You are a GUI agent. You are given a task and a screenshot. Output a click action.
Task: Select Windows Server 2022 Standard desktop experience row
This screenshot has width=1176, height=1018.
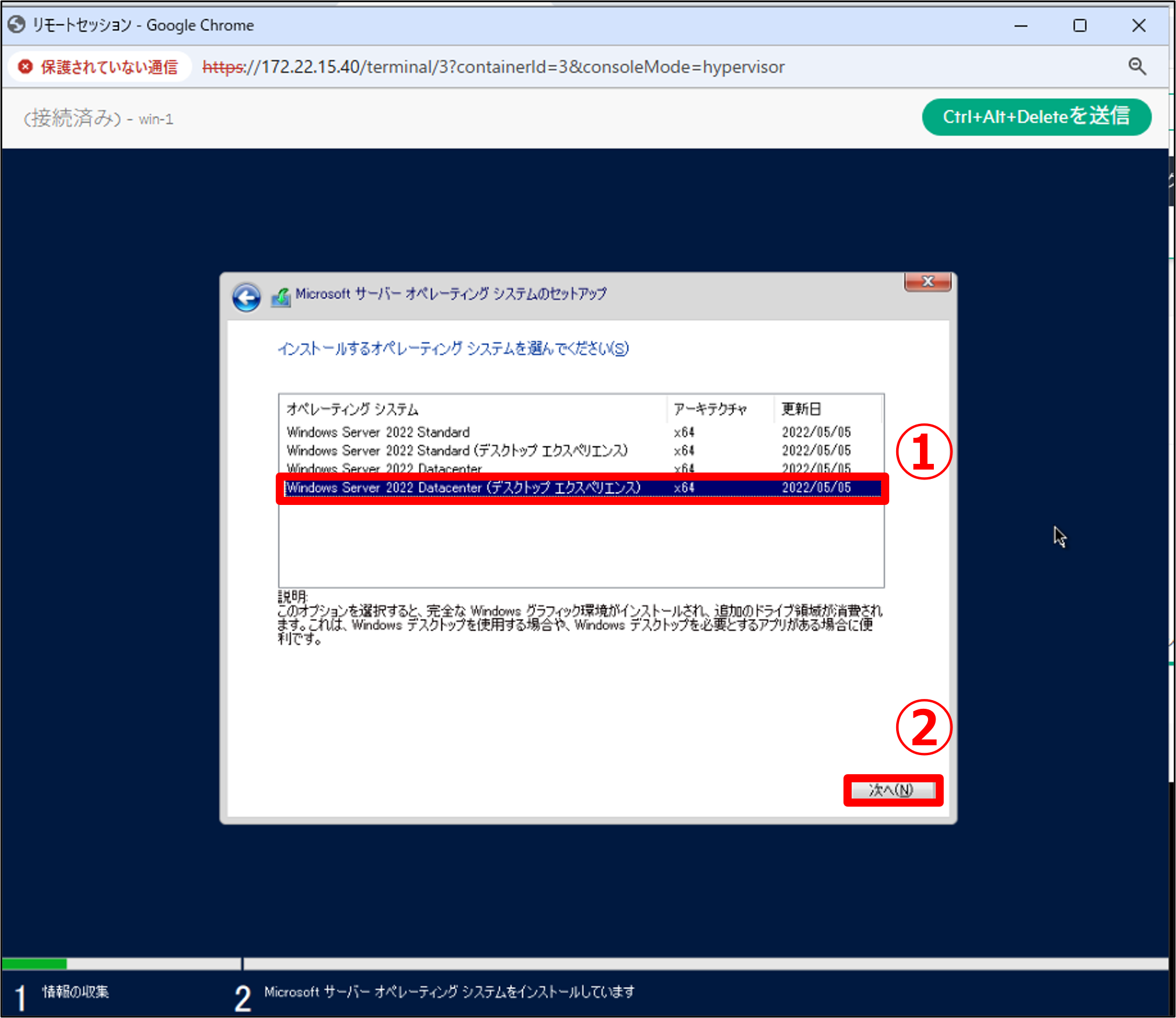click(456, 451)
